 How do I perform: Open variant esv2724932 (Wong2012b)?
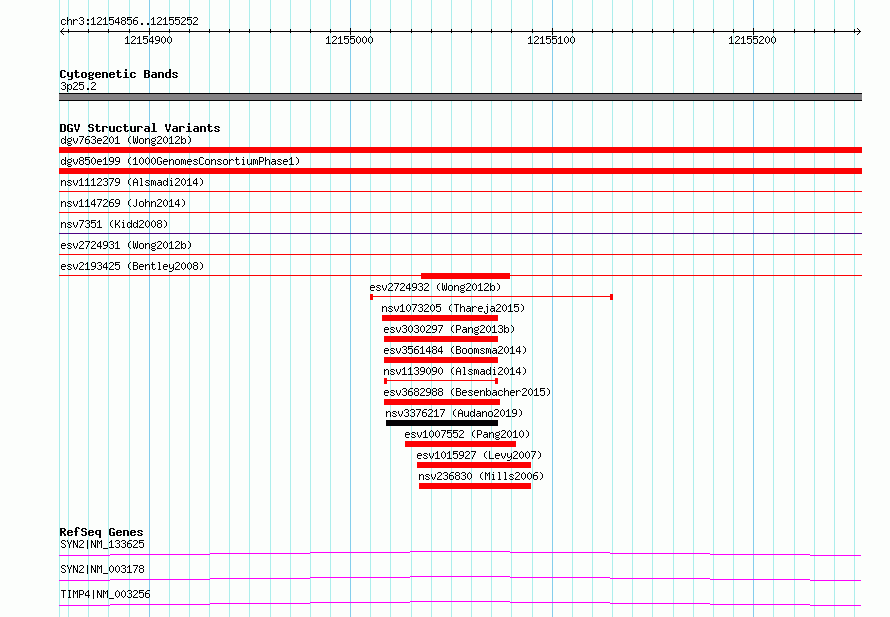coord(435,287)
